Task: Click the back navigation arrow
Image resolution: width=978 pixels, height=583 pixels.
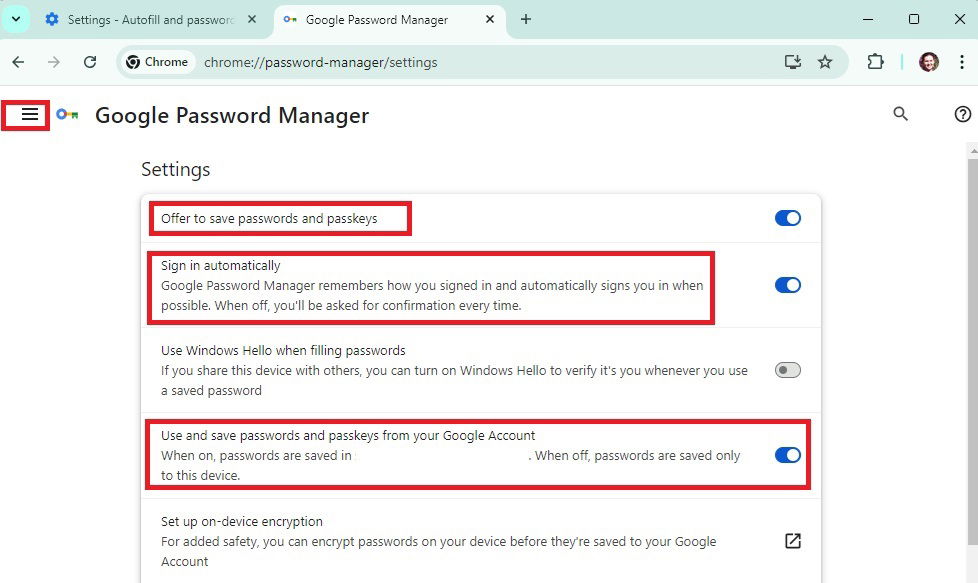Action: [17, 61]
